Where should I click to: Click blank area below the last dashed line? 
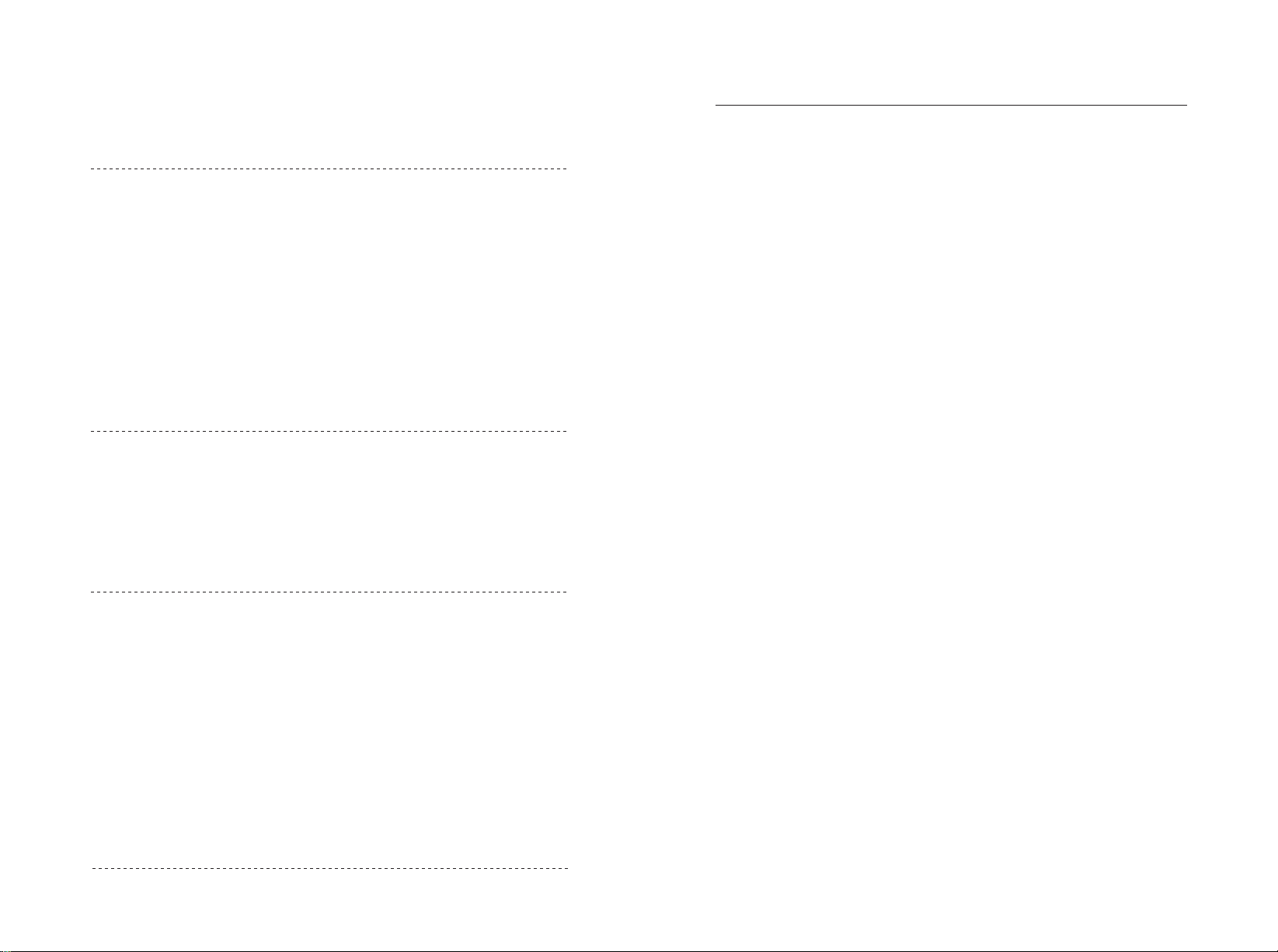329,907
